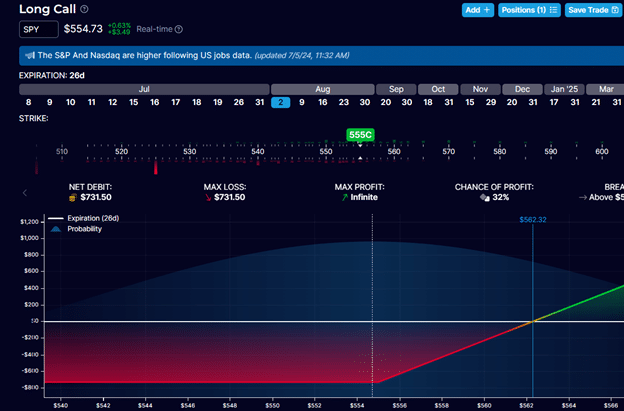Click the megaphone news icon in banner

pos(30,55)
